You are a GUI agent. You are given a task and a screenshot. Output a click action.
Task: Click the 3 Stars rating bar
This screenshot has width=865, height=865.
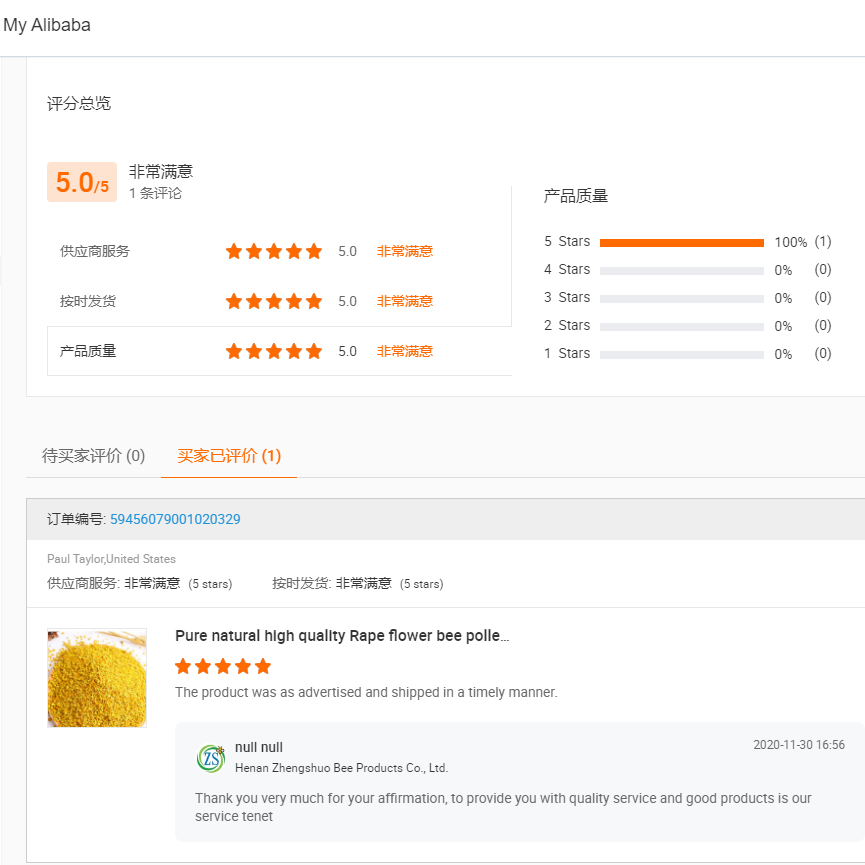tap(681, 298)
